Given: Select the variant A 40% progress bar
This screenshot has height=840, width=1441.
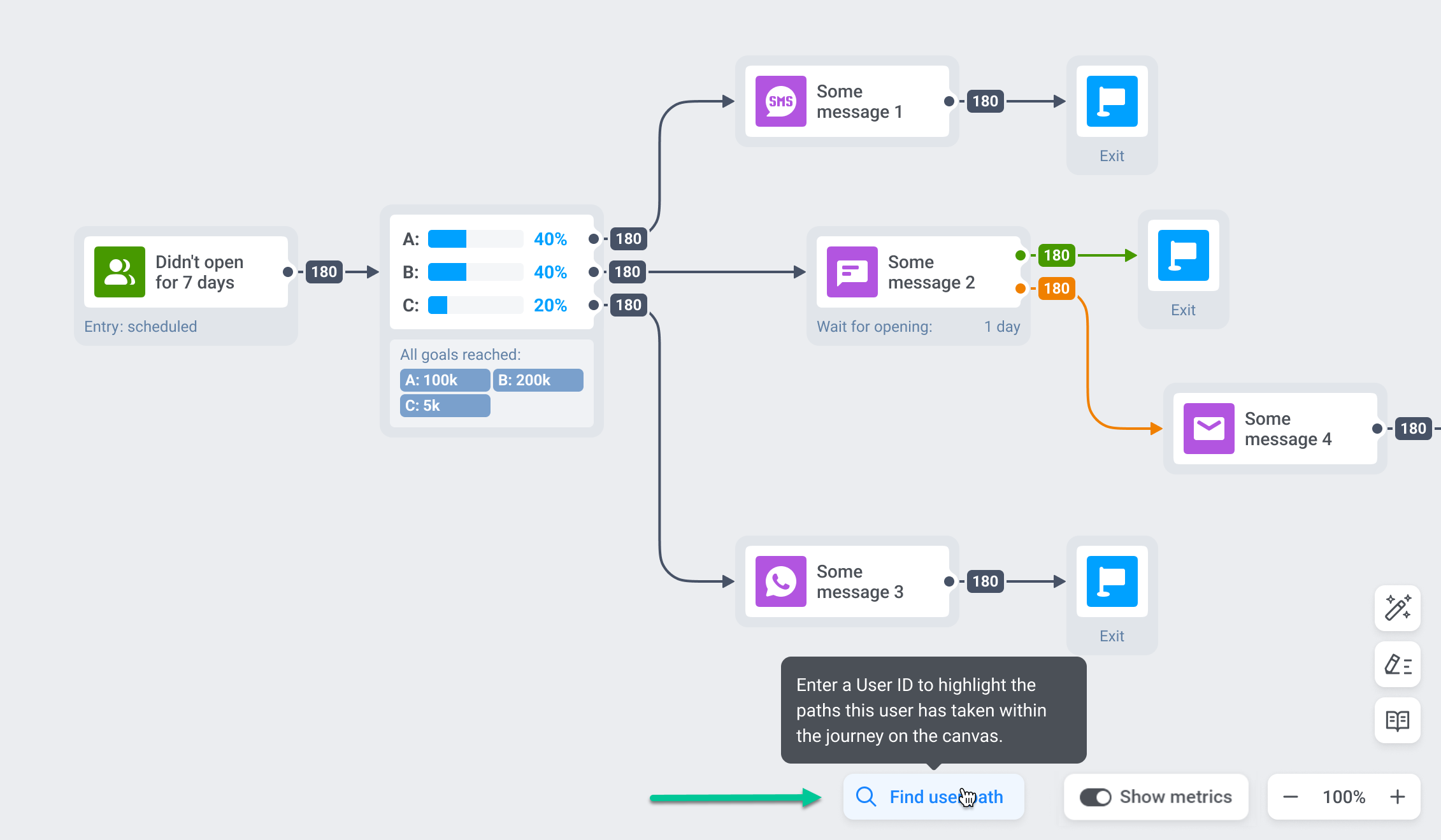Looking at the screenshot, I should [x=475, y=239].
